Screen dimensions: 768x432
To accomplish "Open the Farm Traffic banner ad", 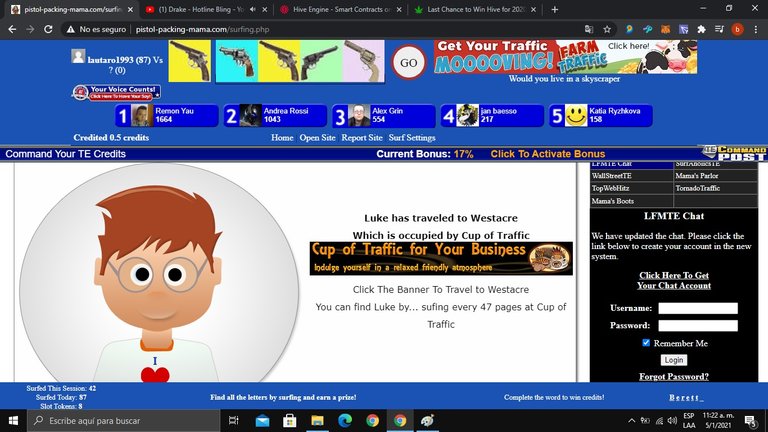I will point(565,57).
